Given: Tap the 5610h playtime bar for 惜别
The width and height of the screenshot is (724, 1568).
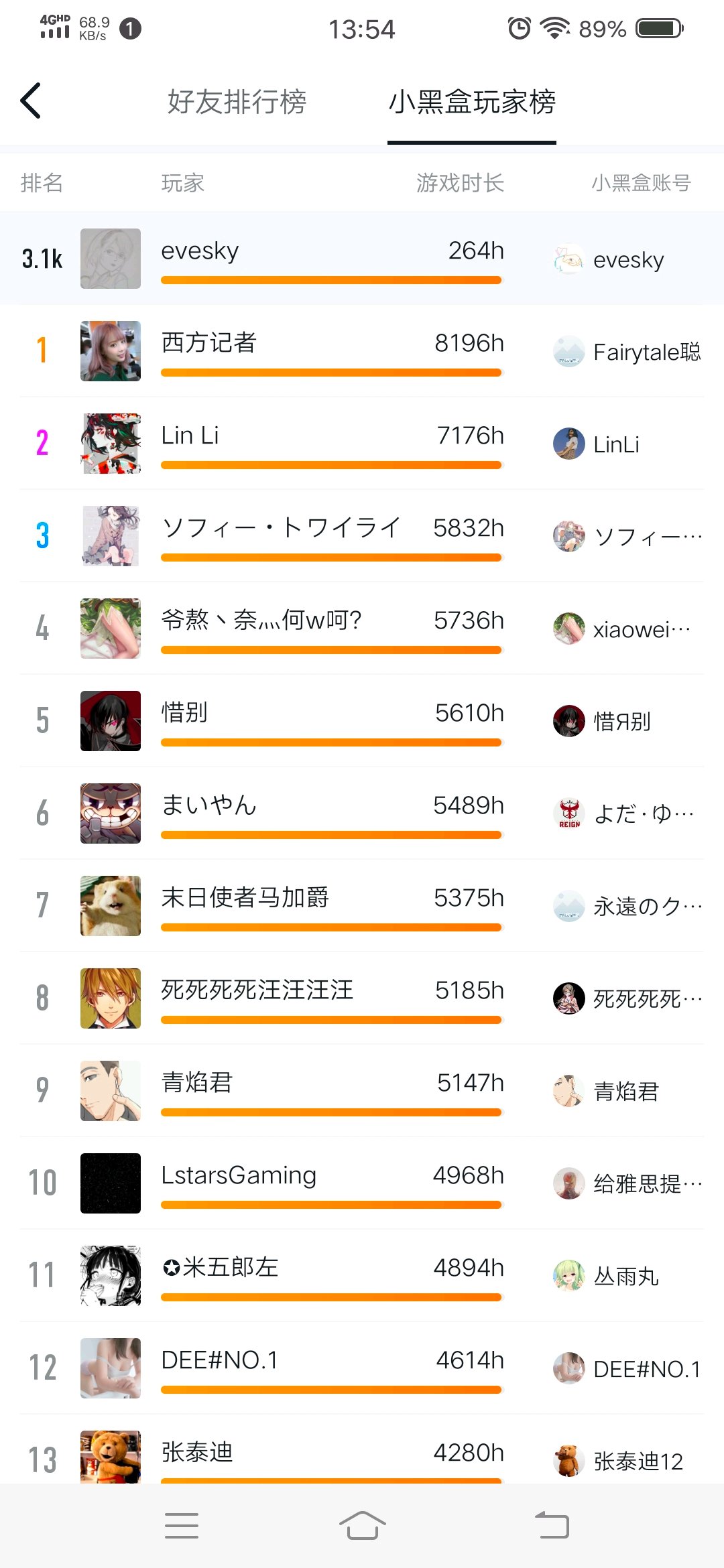Looking at the screenshot, I should pyautogui.click(x=331, y=742).
